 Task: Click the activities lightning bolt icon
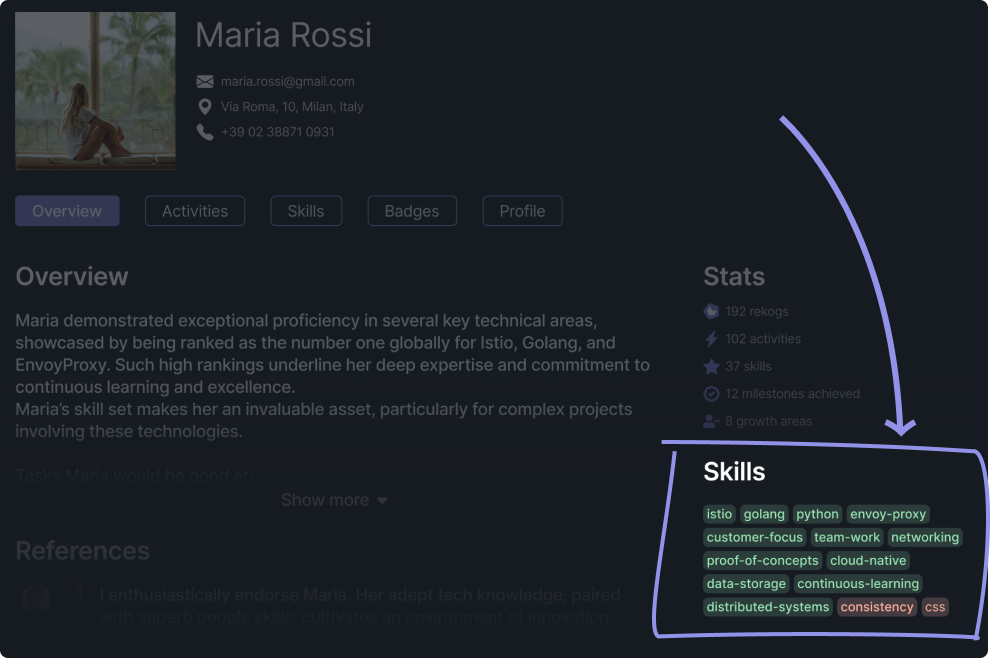[x=711, y=339]
